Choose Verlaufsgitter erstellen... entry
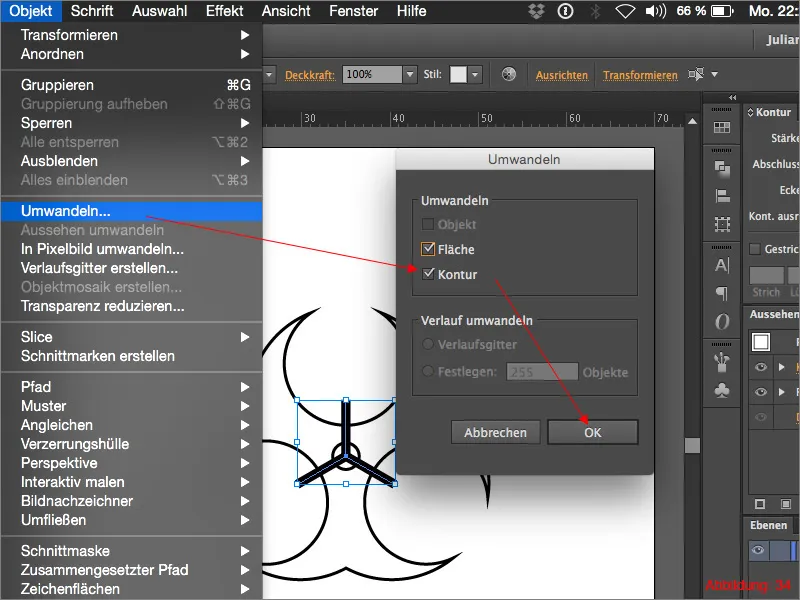 [x=132, y=268]
